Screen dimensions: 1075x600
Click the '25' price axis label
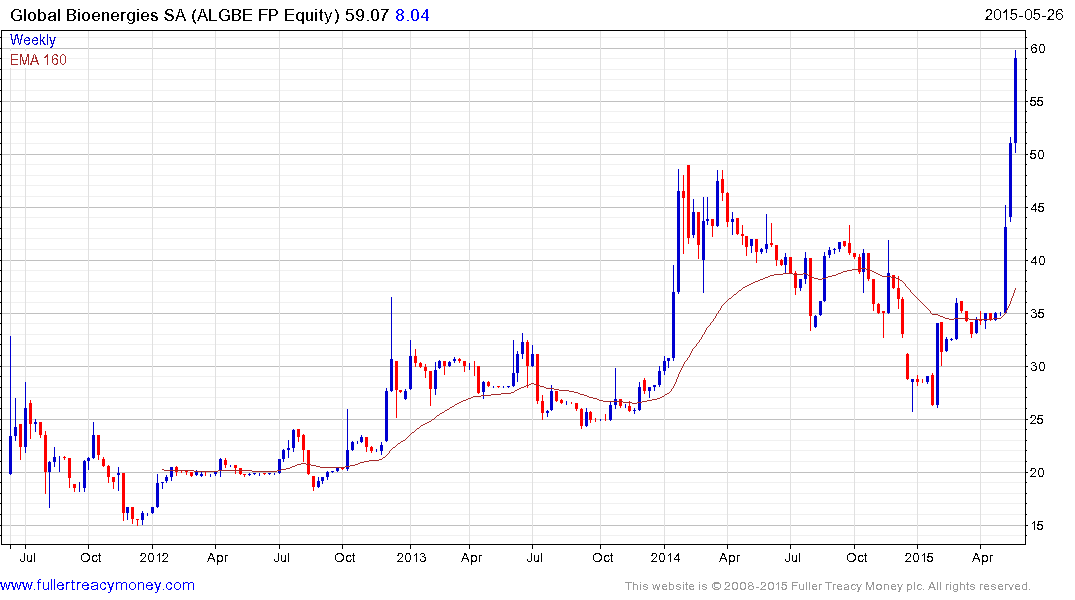coord(1037,420)
